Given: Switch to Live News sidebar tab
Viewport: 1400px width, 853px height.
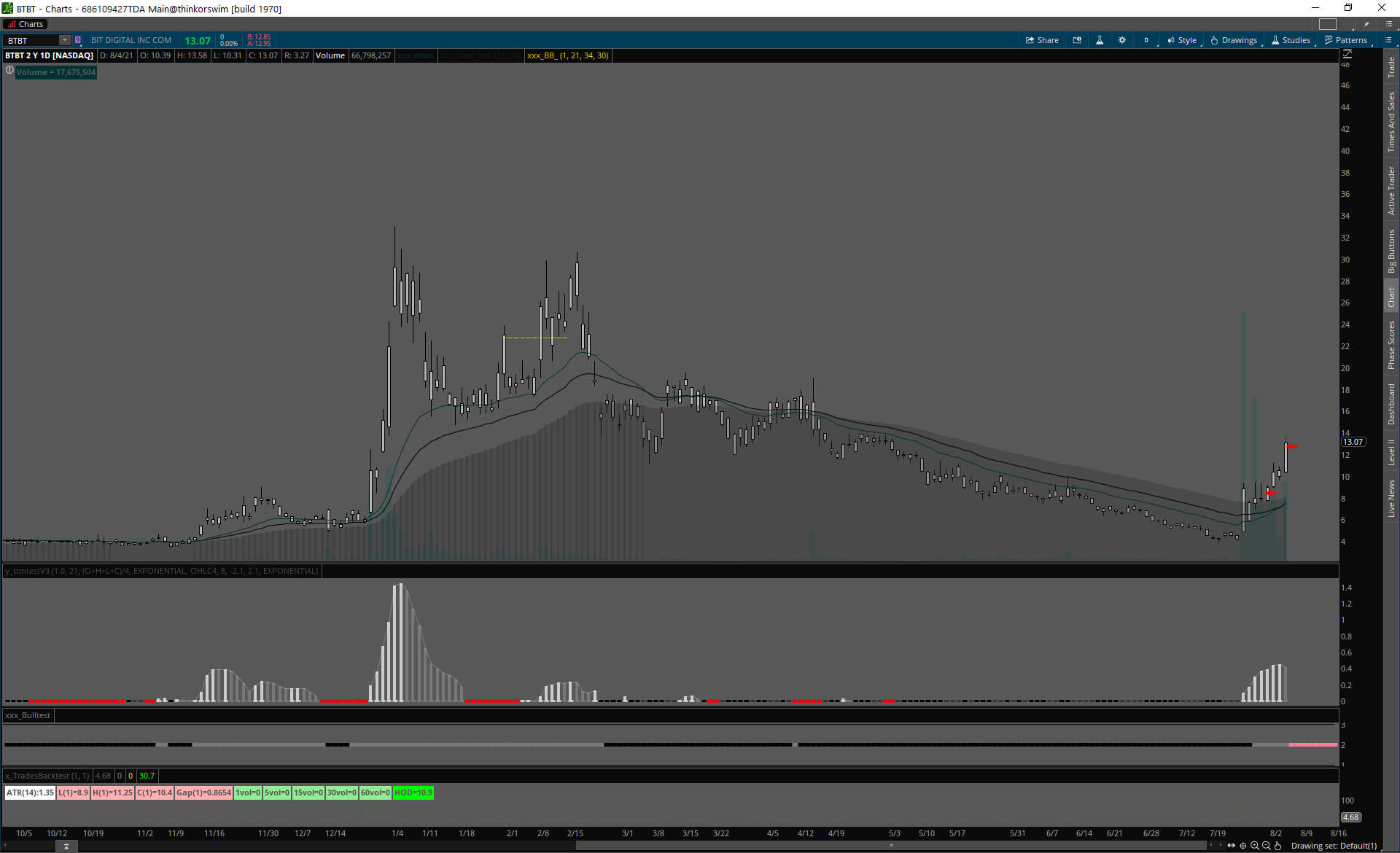Looking at the screenshot, I should [x=1391, y=499].
